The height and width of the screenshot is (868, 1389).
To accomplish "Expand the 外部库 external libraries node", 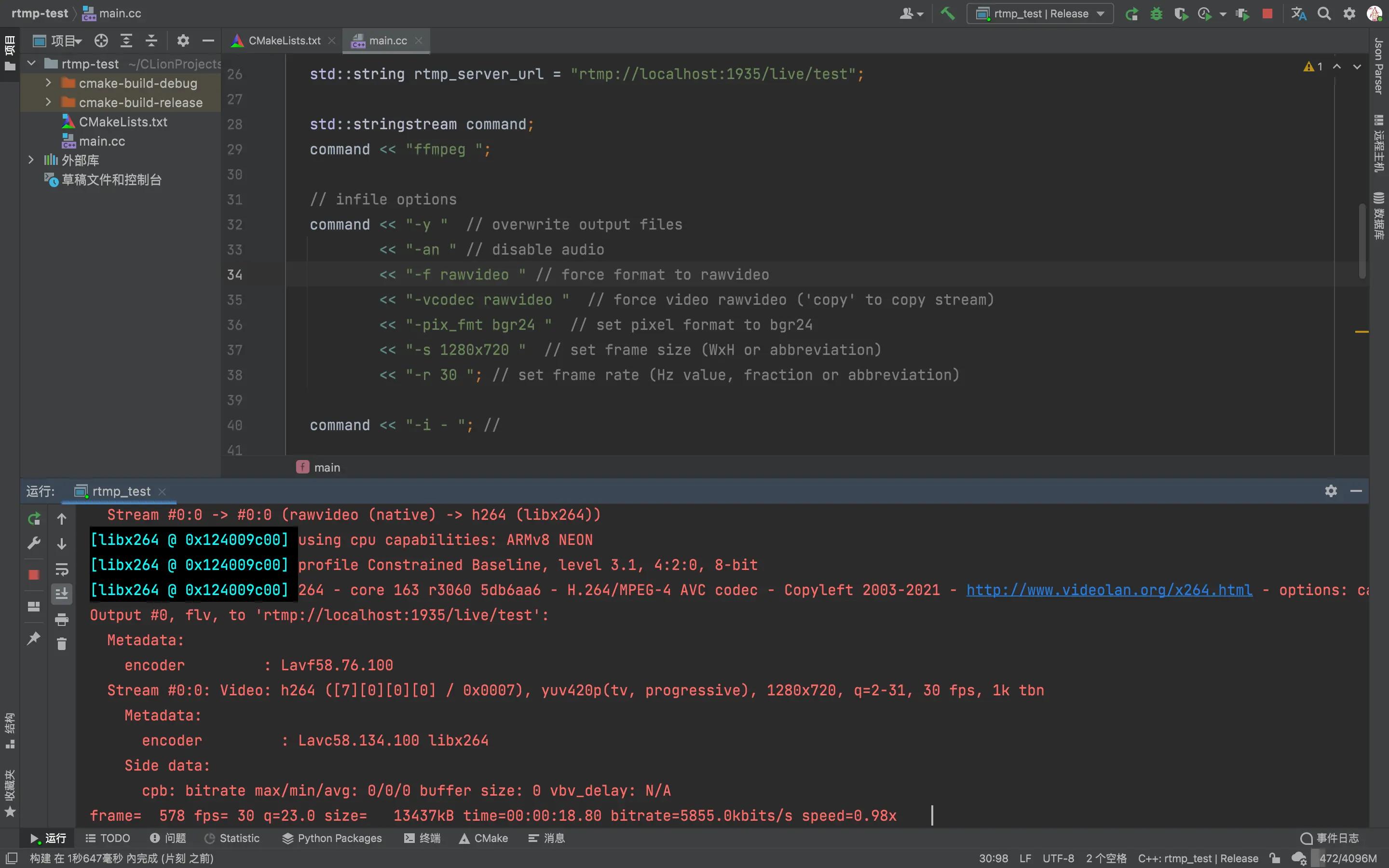I will pos(31,160).
